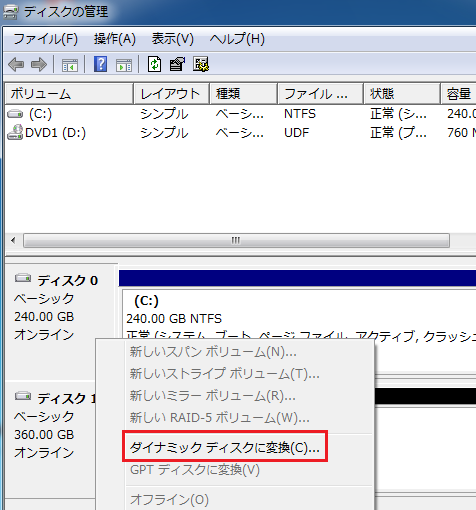Open the 操作(A) menu
Viewport: 476px width, 510px height.
(115, 39)
